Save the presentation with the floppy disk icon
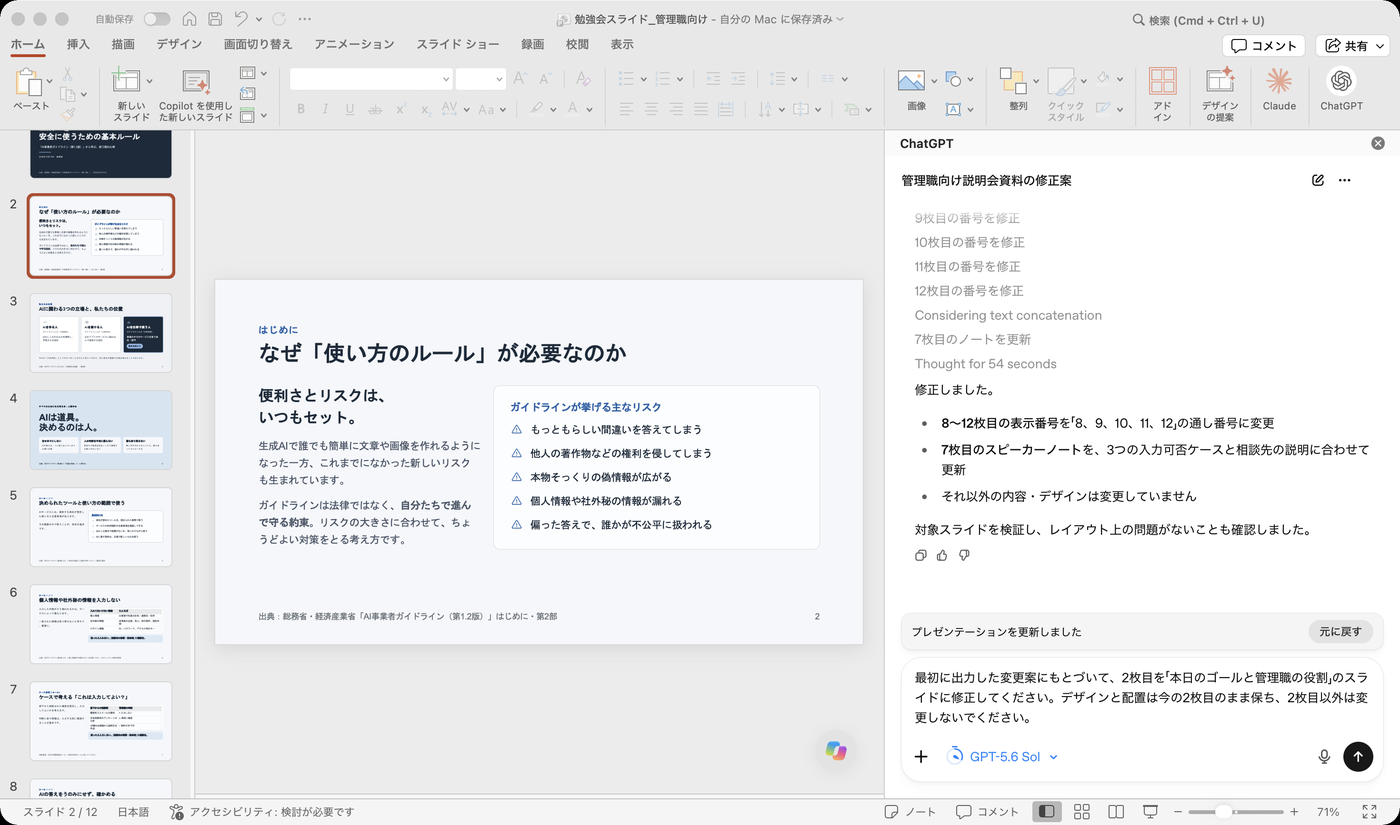 [x=215, y=19]
